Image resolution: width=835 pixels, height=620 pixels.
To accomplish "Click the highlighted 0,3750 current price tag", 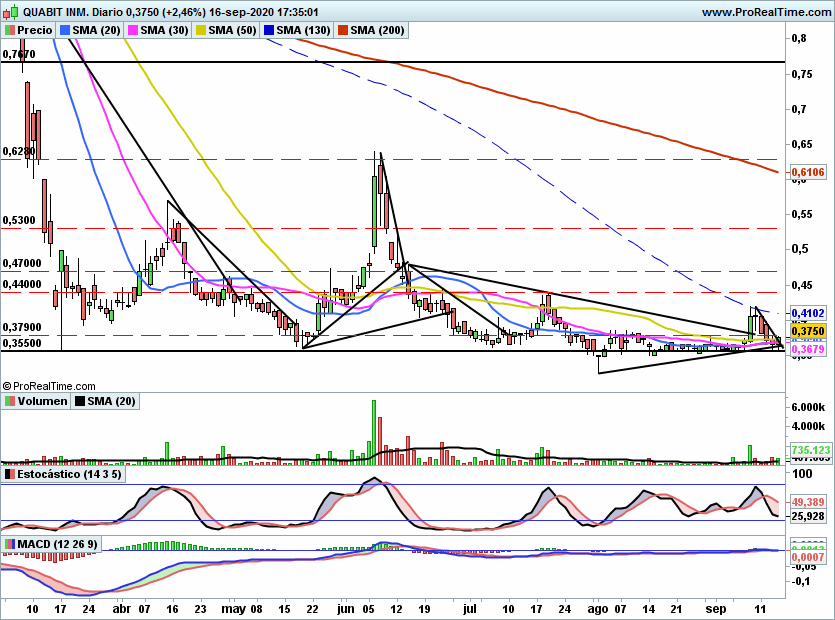I will tap(808, 331).
